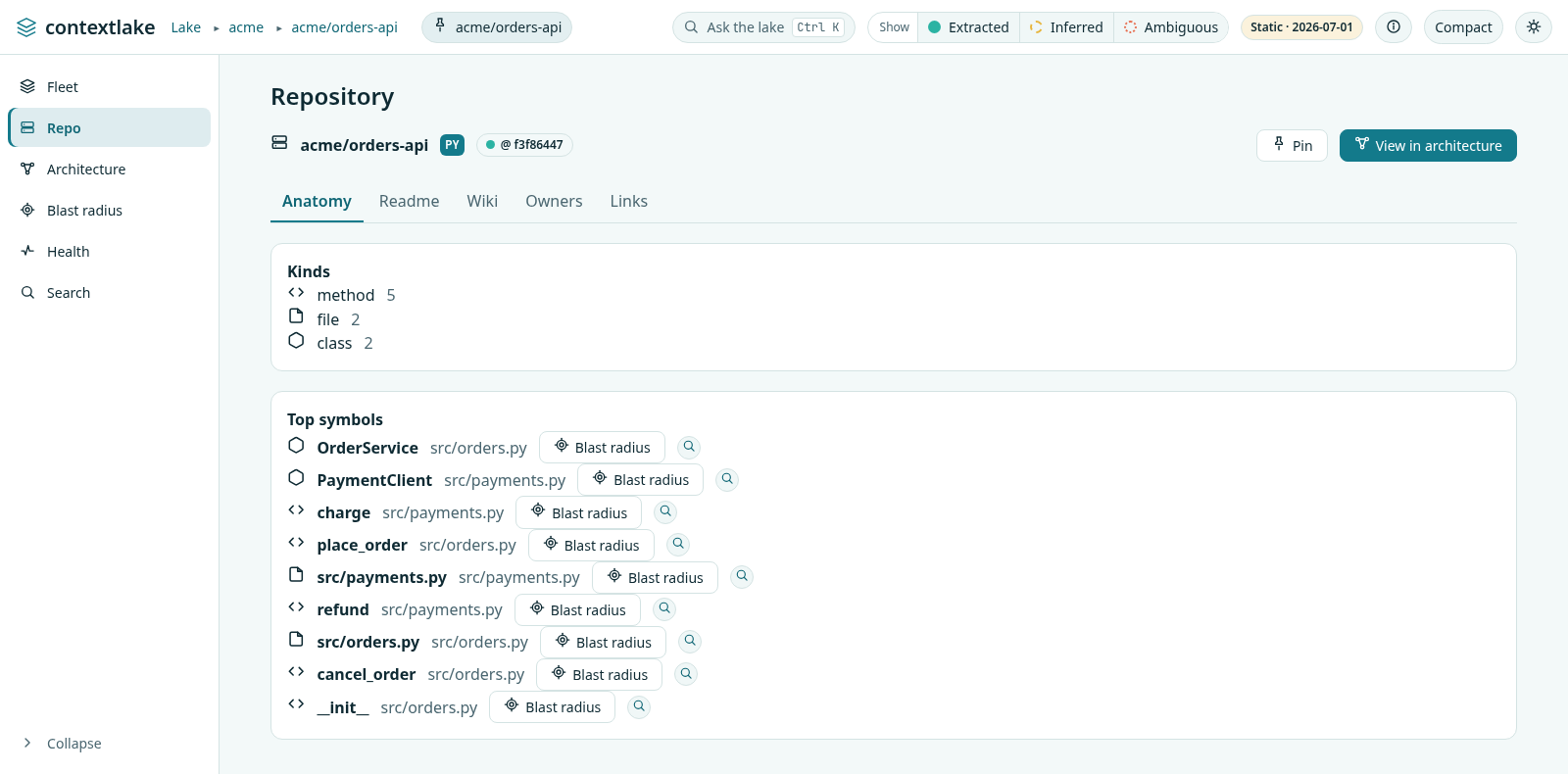
Task: Click the Pin button
Action: 1292,145
